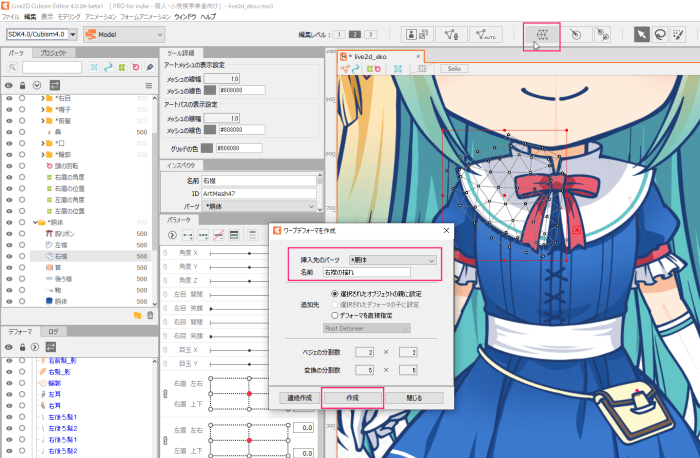Image resolution: width=700 pixels, height=458 pixels.
Task: Toggle lock circle of 胴体 art mesh row
Action: click(x=22, y=301)
